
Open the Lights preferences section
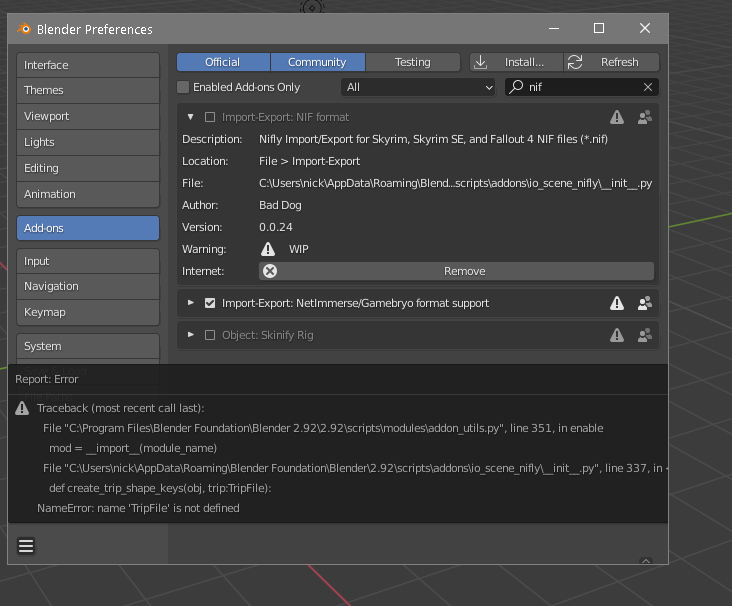coord(88,142)
